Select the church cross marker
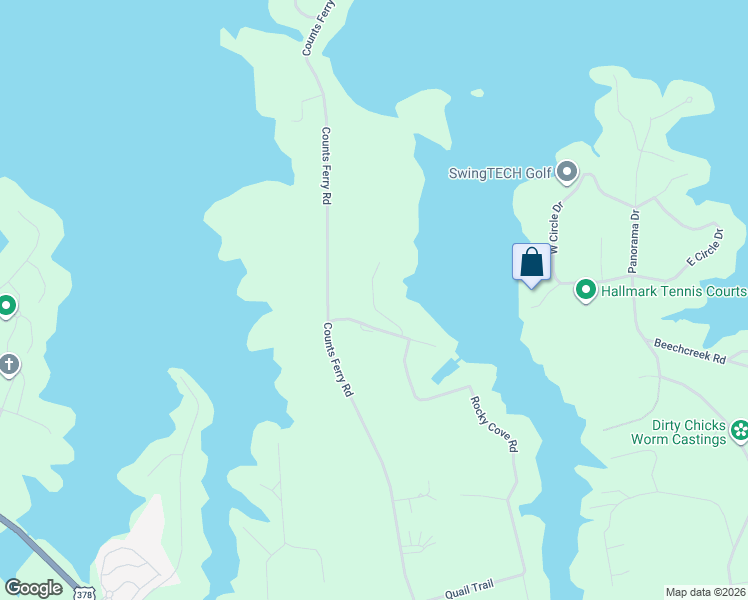The width and height of the screenshot is (748, 600). tap(8, 365)
